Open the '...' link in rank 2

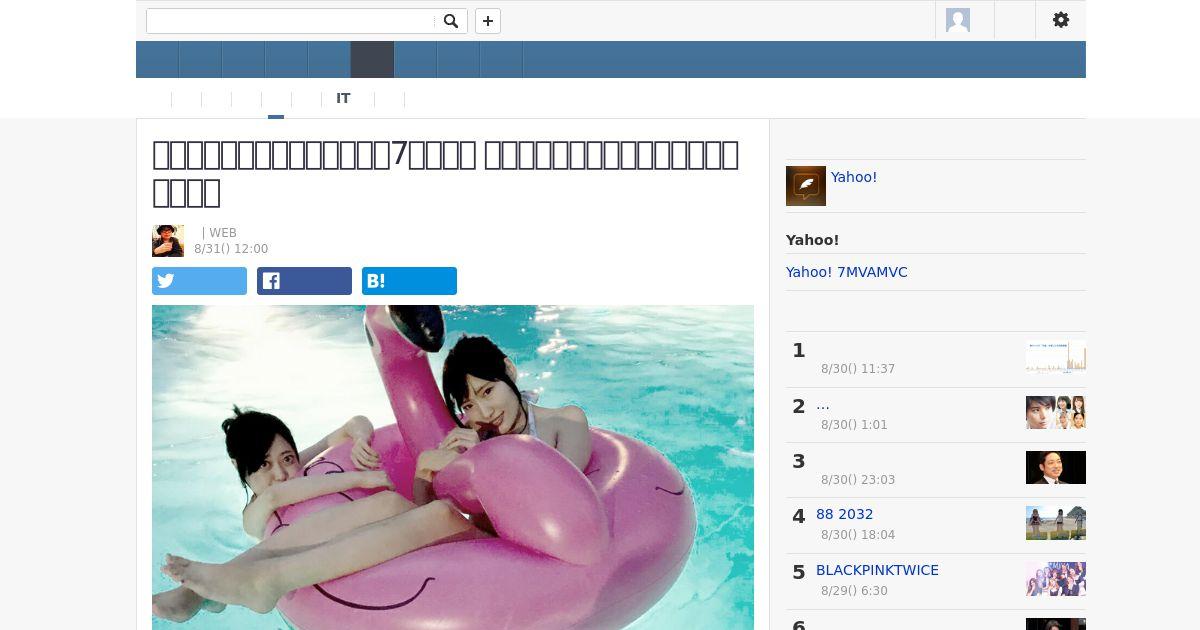(823, 404)
